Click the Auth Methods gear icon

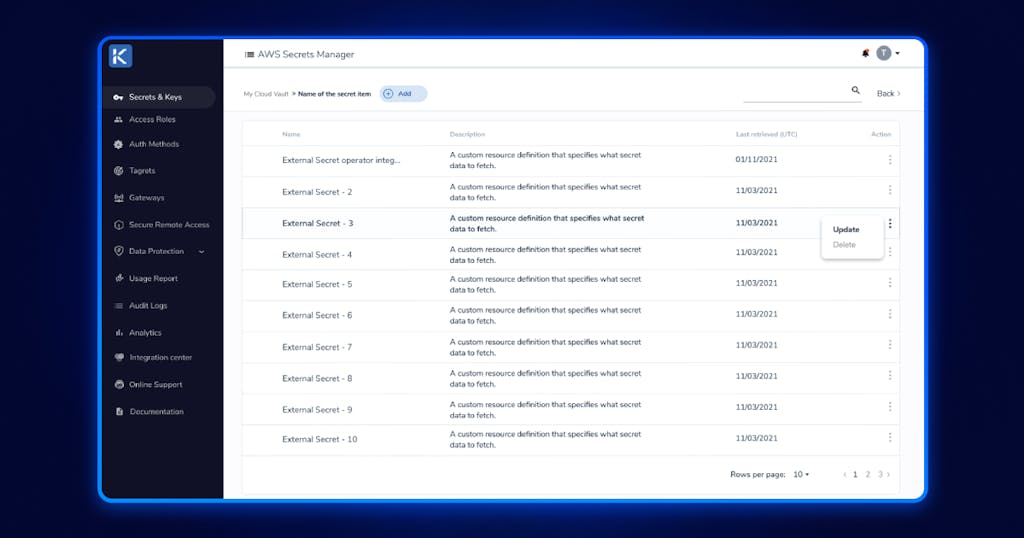pyautogui.click(x=118, y=144)
